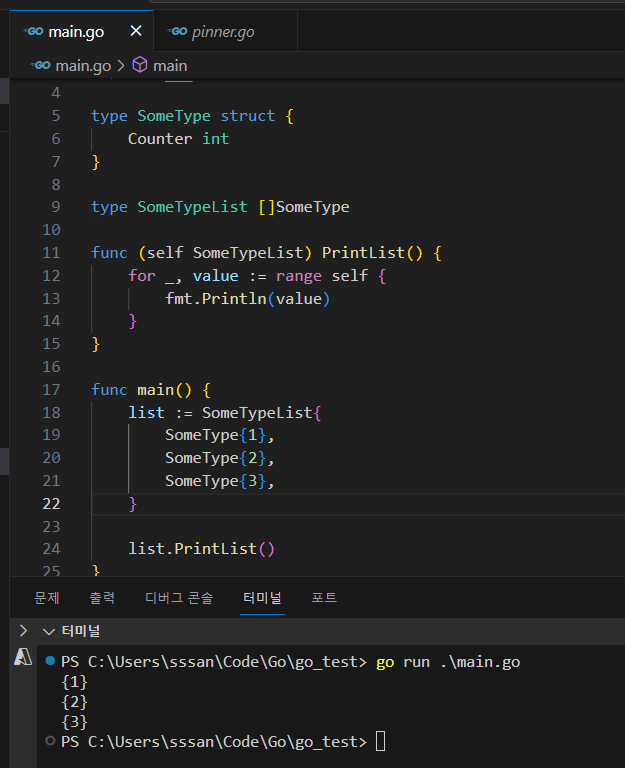Screen dimensions: 625x768
Task: Click the blue command status dot in terminal
Action: coord(51,661)
